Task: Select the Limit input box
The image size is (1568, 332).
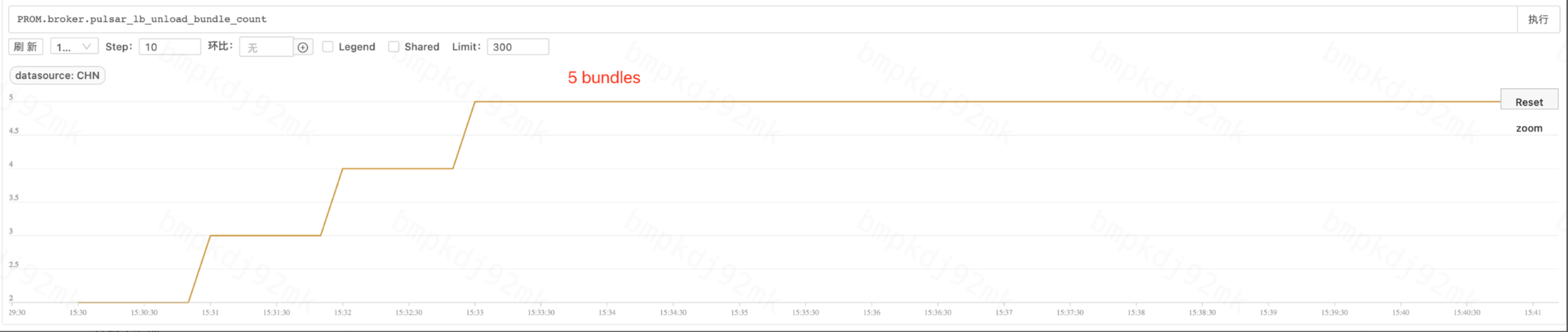Action: [517, 47]
